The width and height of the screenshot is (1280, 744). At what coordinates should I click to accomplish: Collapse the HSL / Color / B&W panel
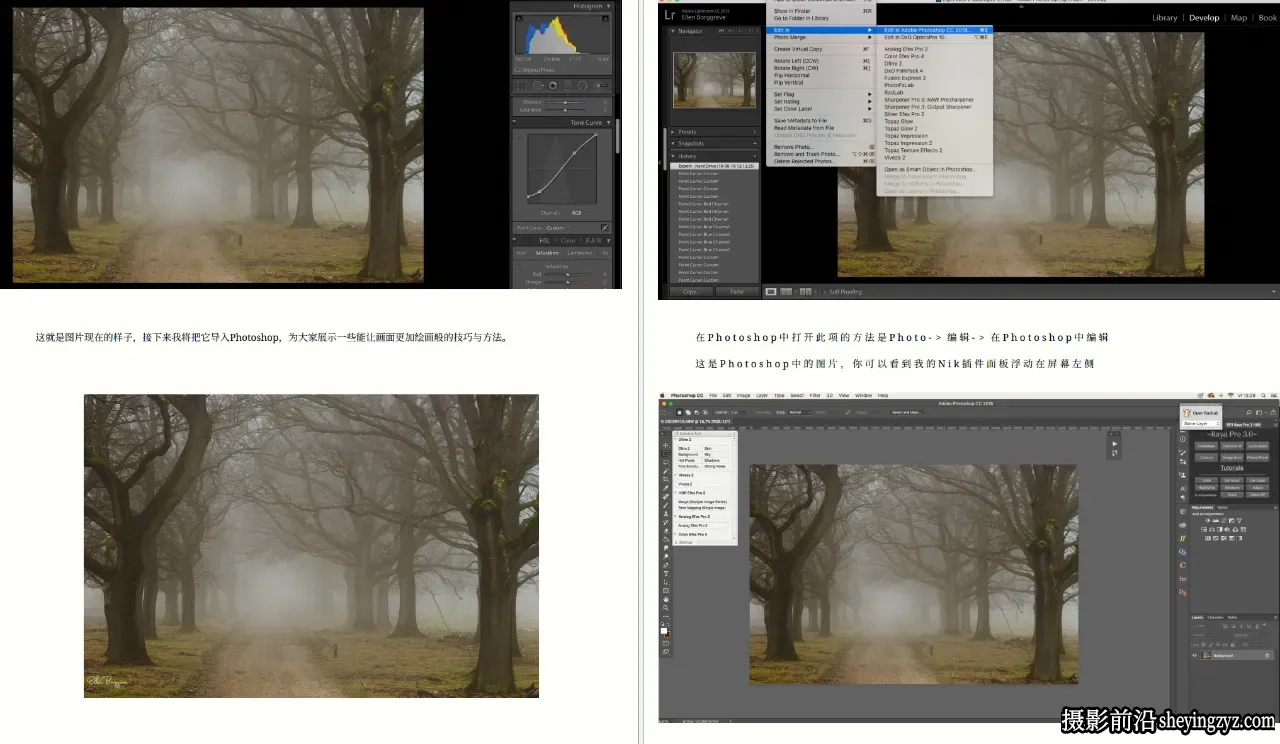608,240
